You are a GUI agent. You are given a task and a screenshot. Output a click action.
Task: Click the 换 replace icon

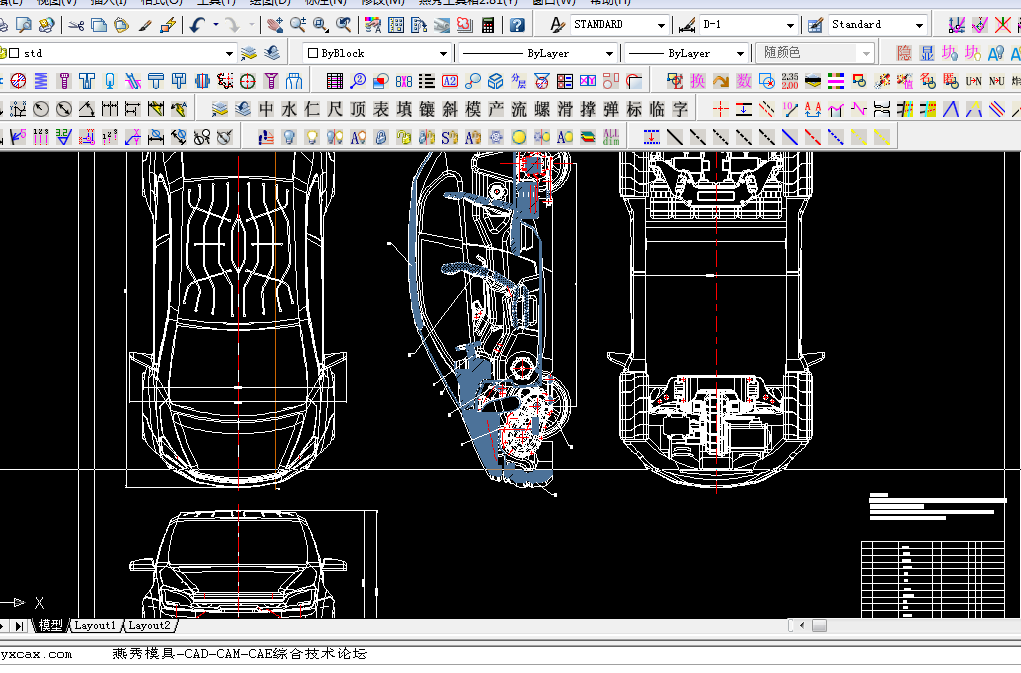(x=698, y=81)
